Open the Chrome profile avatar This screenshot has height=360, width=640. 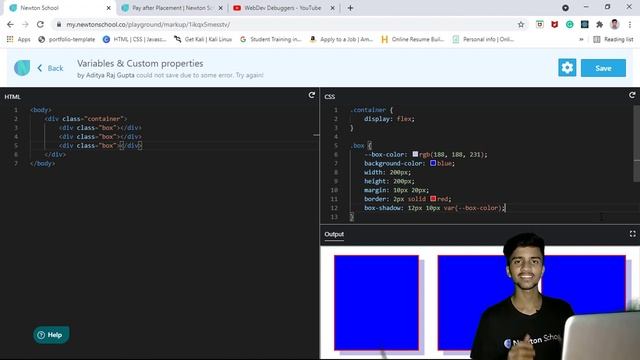(615, 24)
